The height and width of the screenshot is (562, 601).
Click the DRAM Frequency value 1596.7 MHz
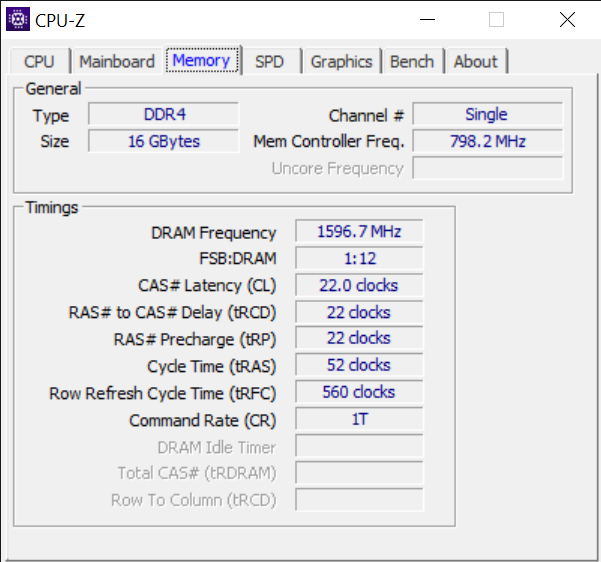[359, 232]
